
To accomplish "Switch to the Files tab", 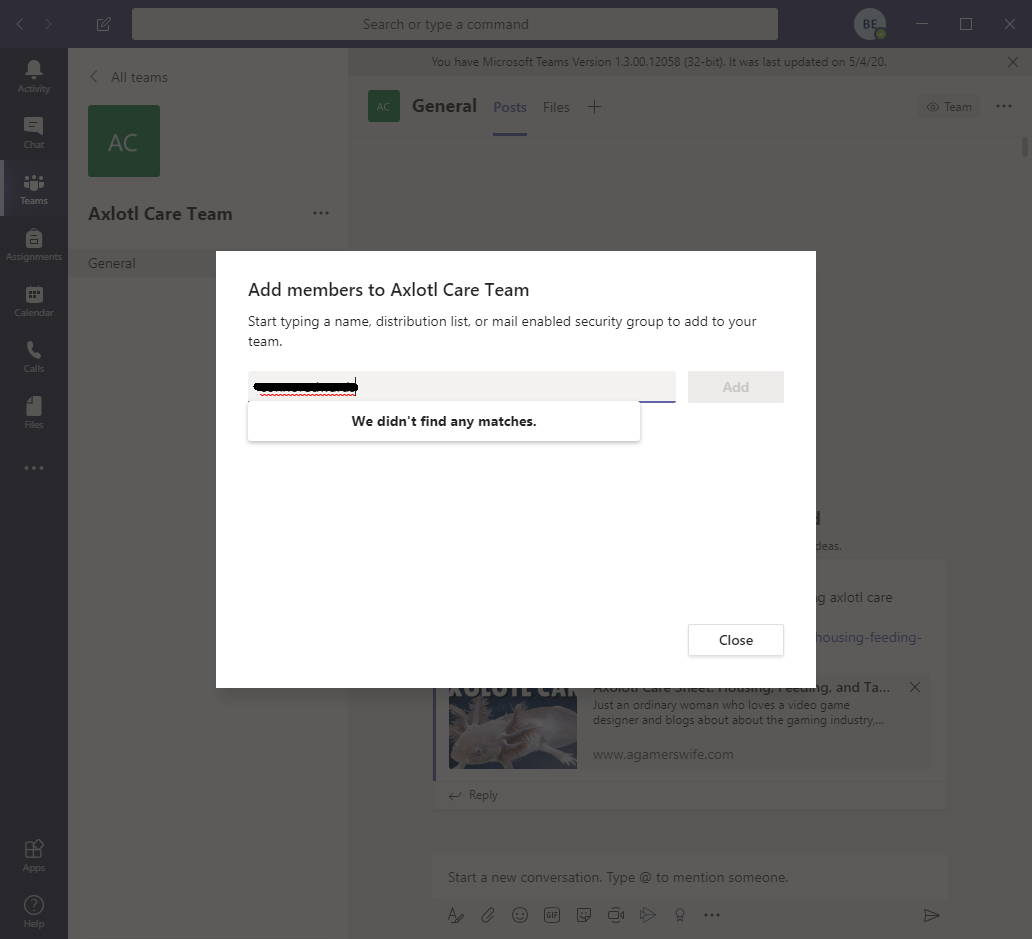I will click(556, 107).
